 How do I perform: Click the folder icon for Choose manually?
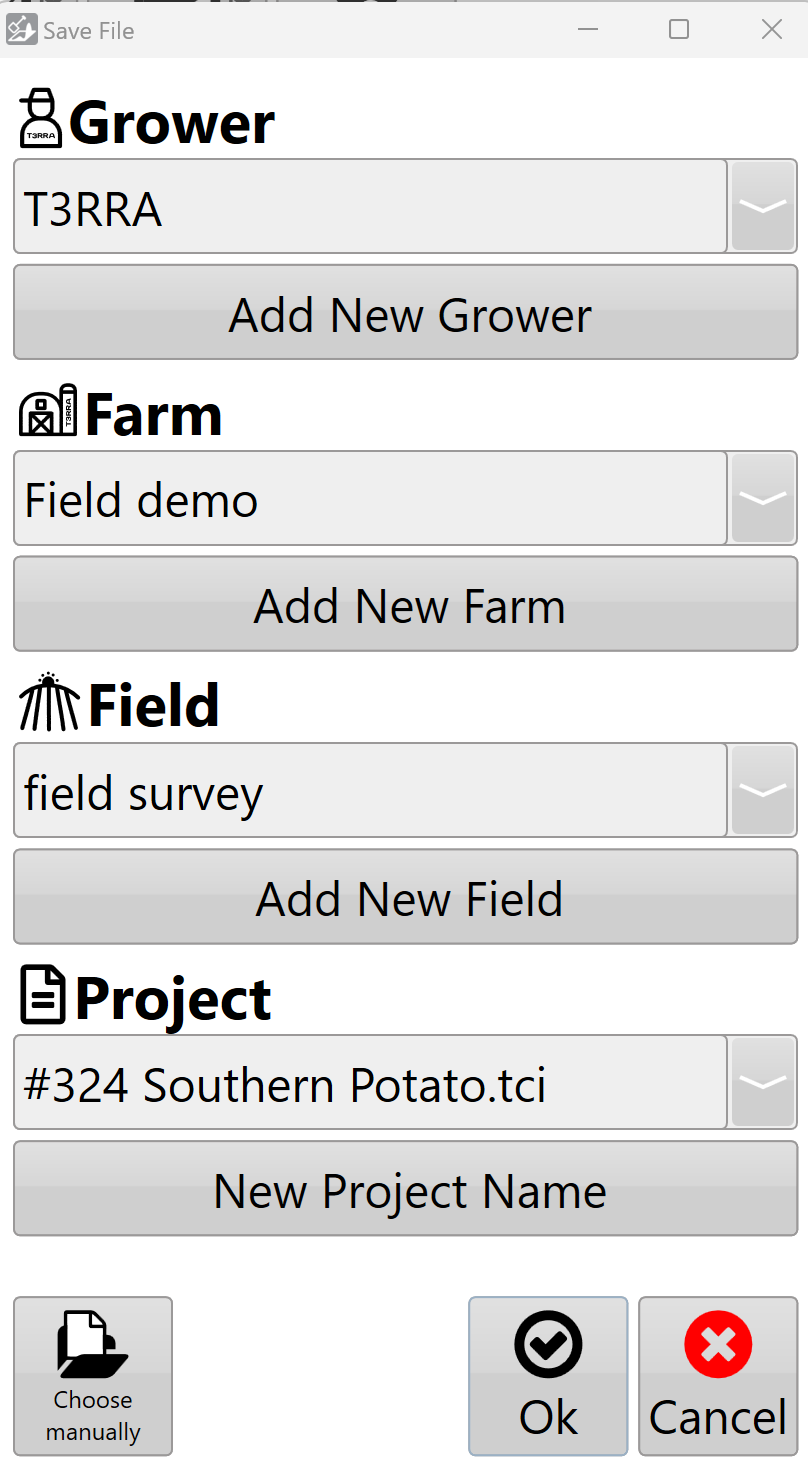[93, 1343]
